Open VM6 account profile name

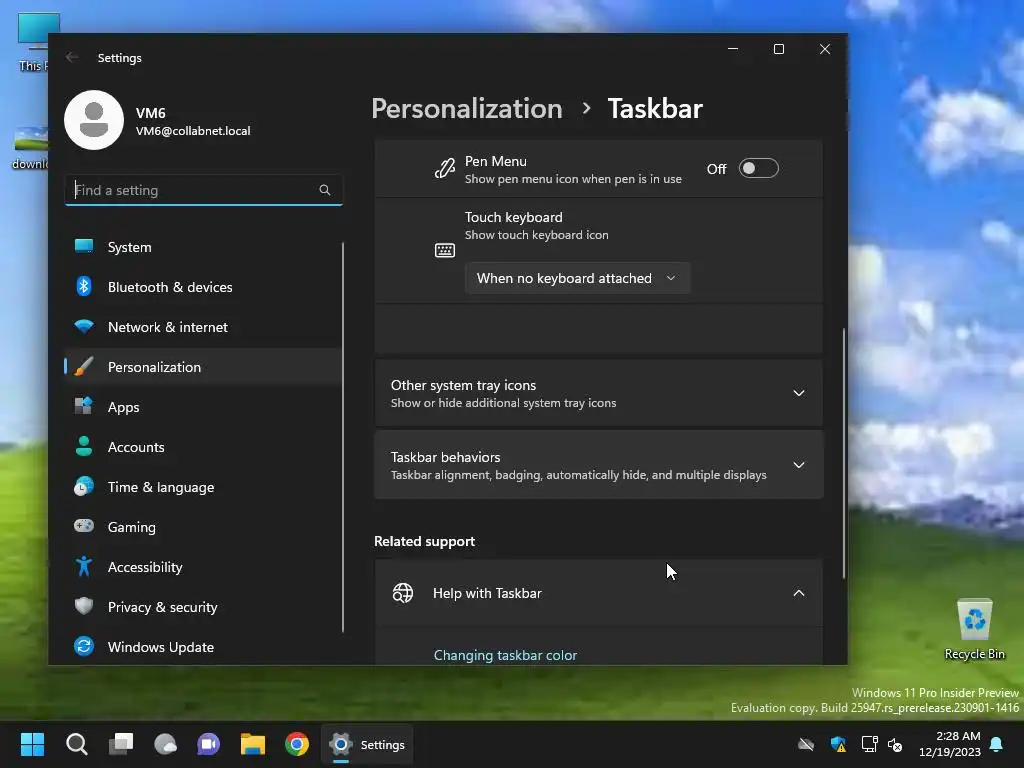point(151,113)
